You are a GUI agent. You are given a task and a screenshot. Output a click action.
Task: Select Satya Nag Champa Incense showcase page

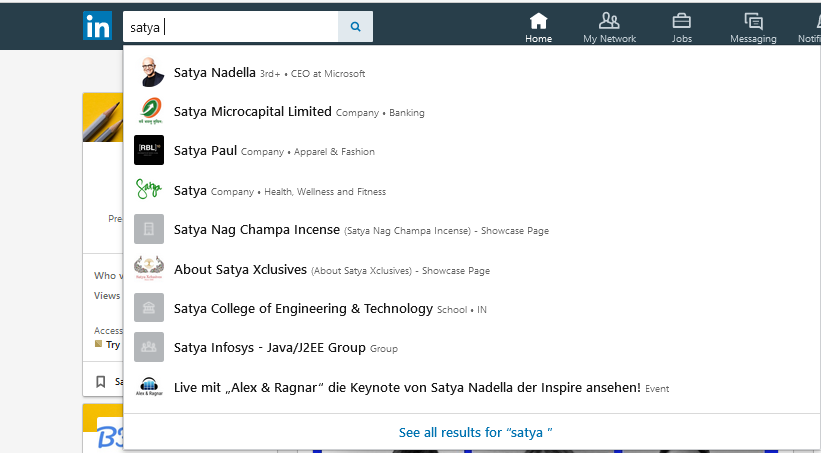(472, 230)
